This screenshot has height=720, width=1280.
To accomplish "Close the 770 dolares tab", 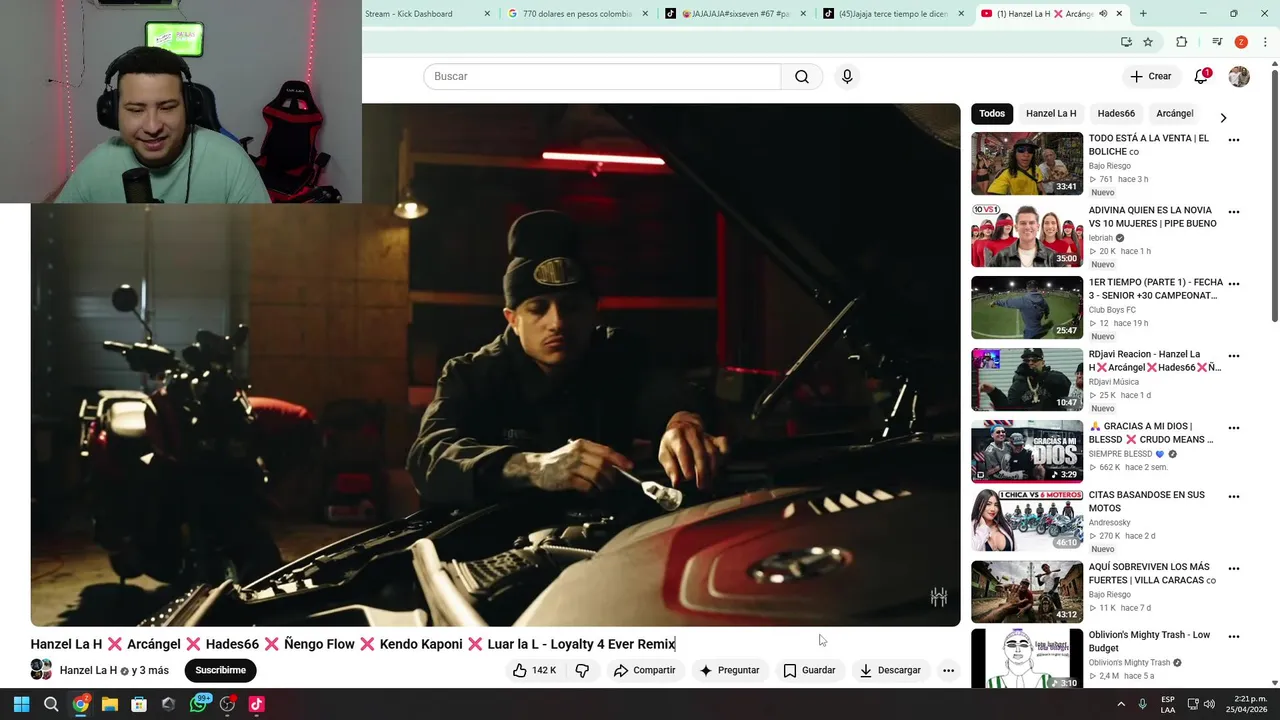I will point(645,14).
